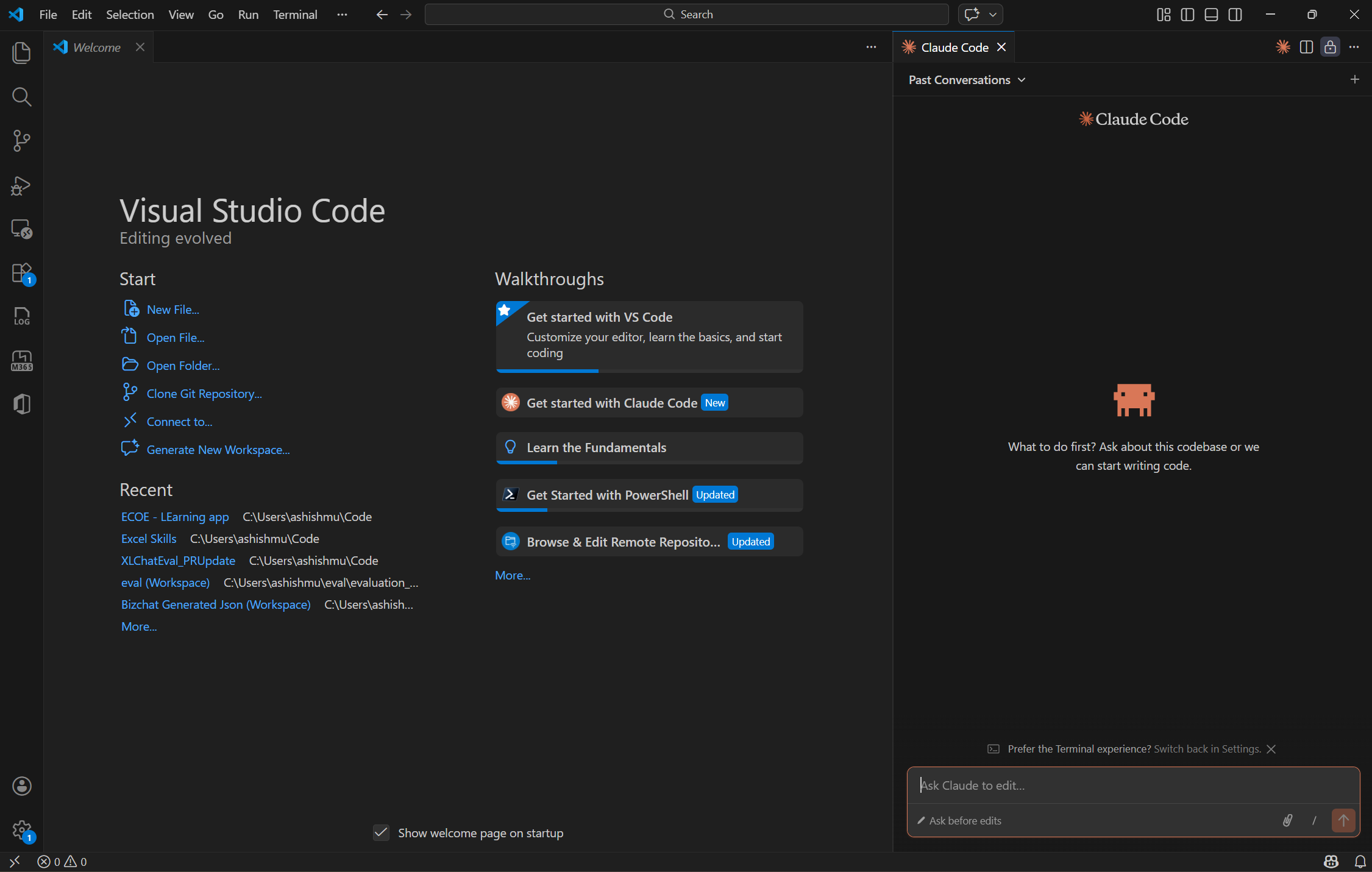Viewport: 1372px width, 872px height.
Task: Click Generate New Workspace link
Action: click(x=218, y=450)
